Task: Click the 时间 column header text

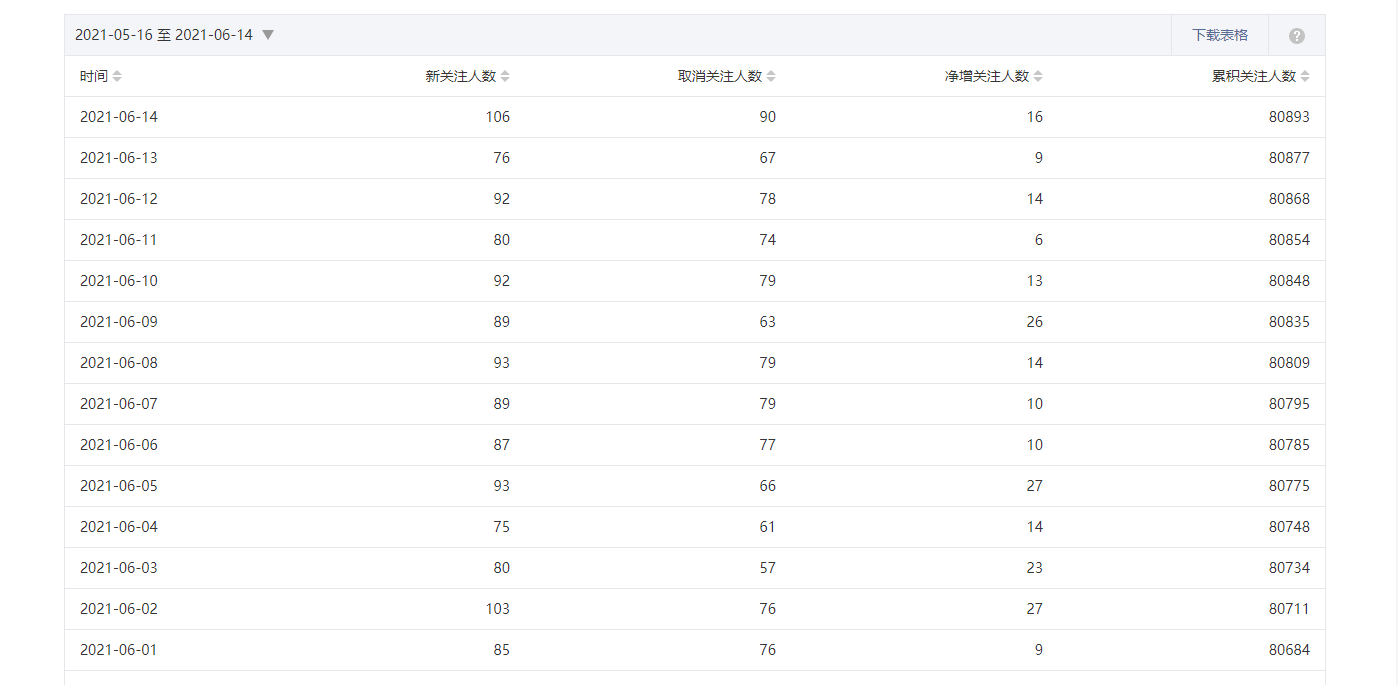Action: (94, 77)
